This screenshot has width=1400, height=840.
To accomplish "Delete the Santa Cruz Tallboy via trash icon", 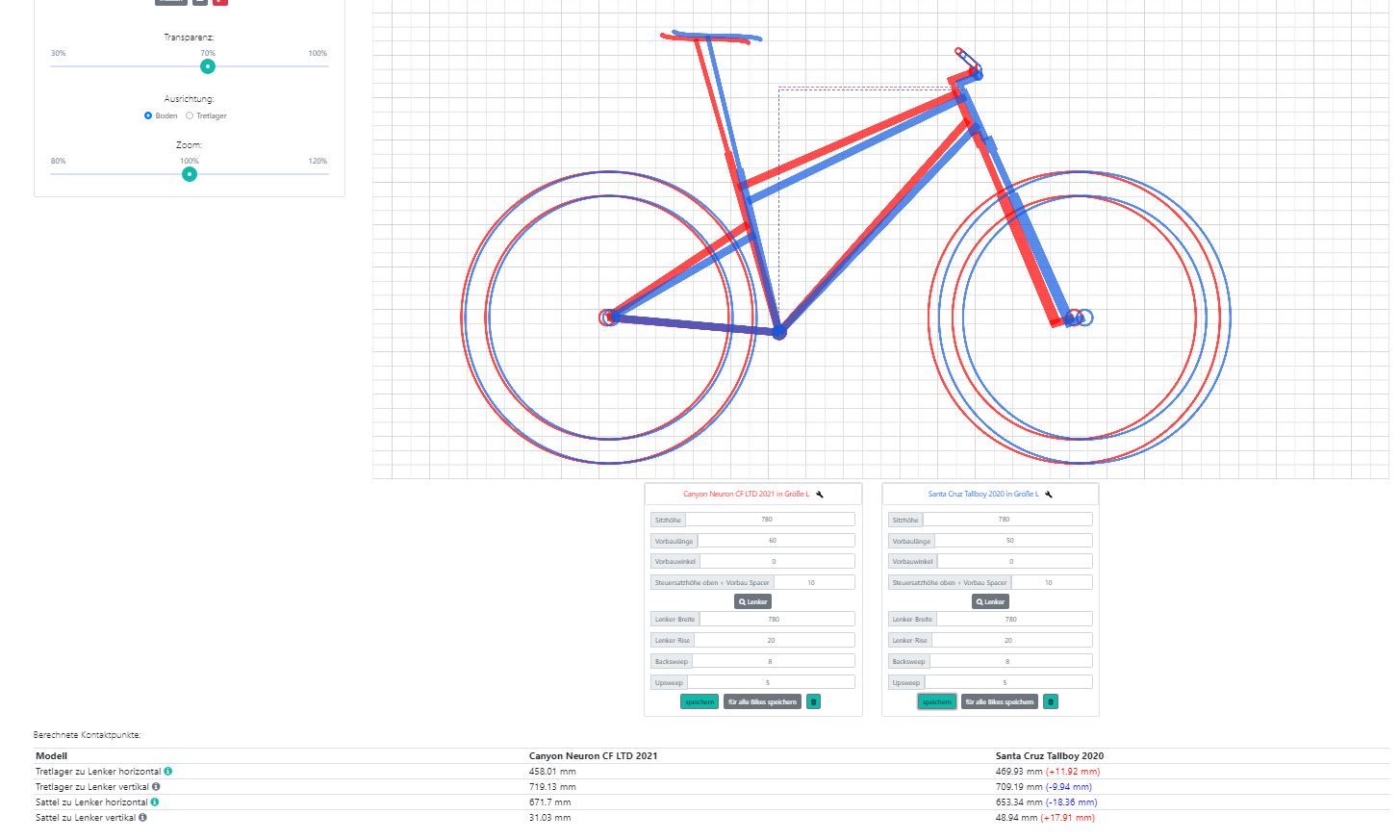I will point(1051,702).
